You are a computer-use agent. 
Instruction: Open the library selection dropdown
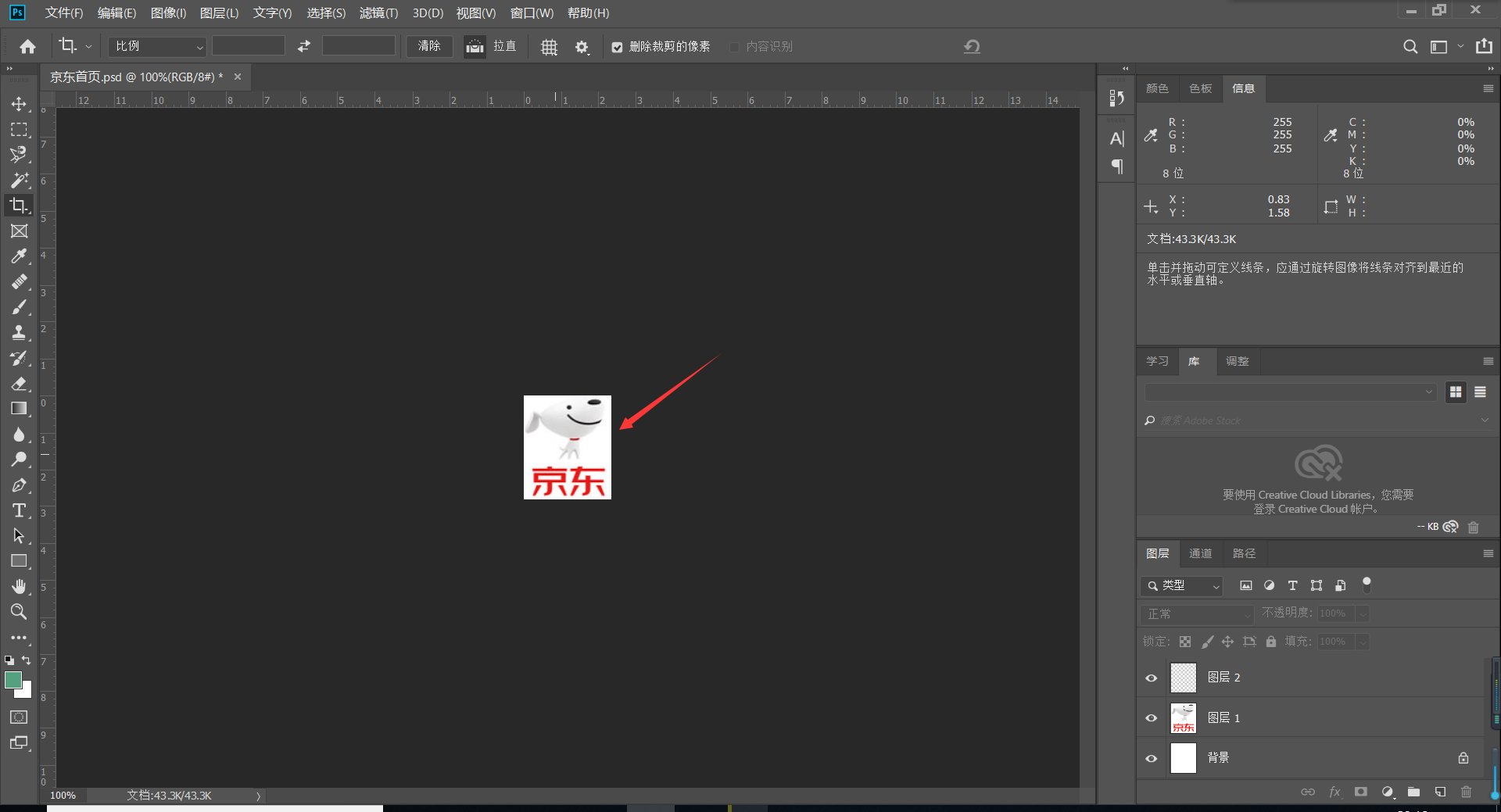(x=1290, y=392)
